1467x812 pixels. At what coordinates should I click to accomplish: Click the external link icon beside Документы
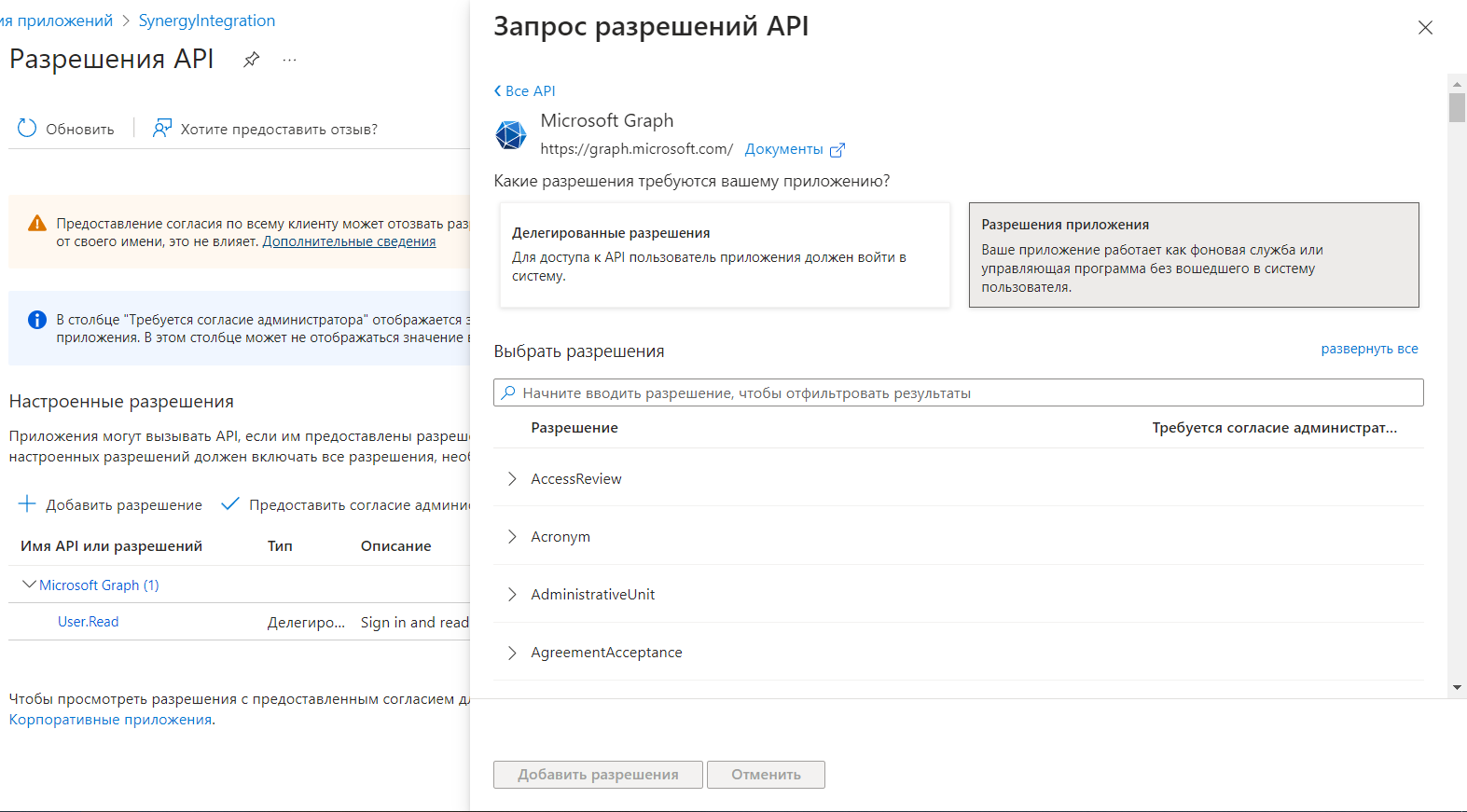point(837,150)
